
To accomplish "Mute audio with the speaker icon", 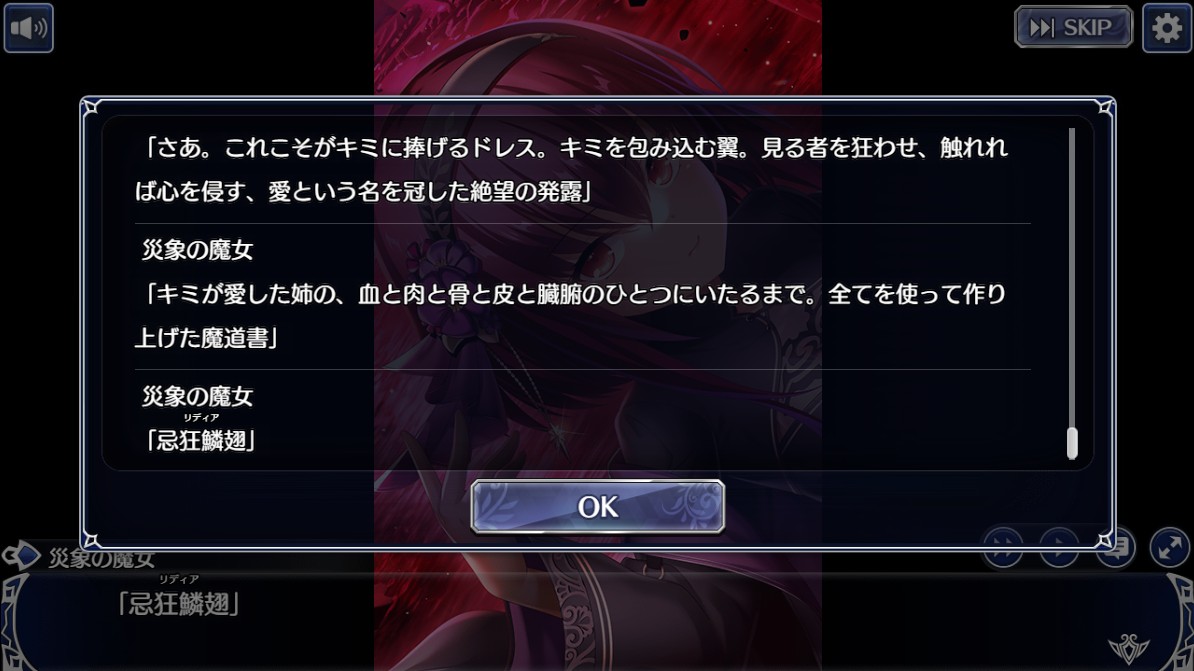I will [x=28, y=28].
